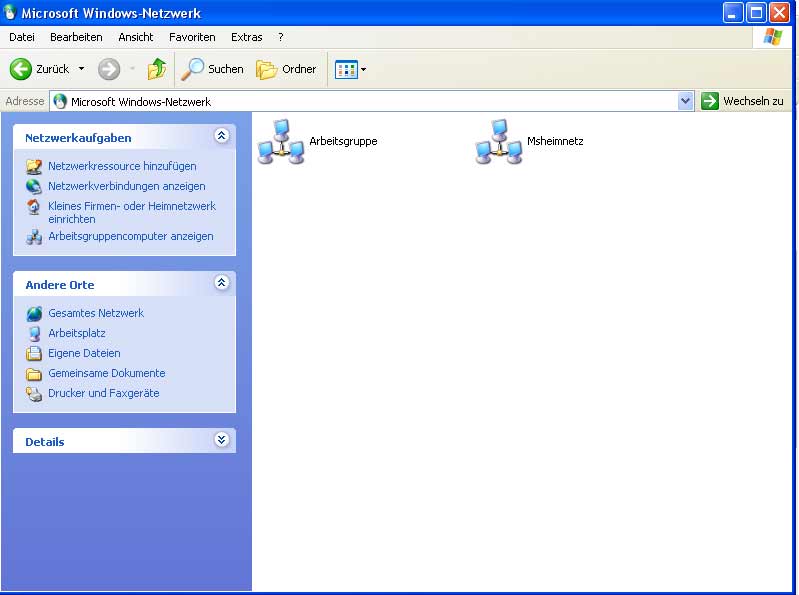Select the Arbeitsgruppe network icon

(281, 142)
